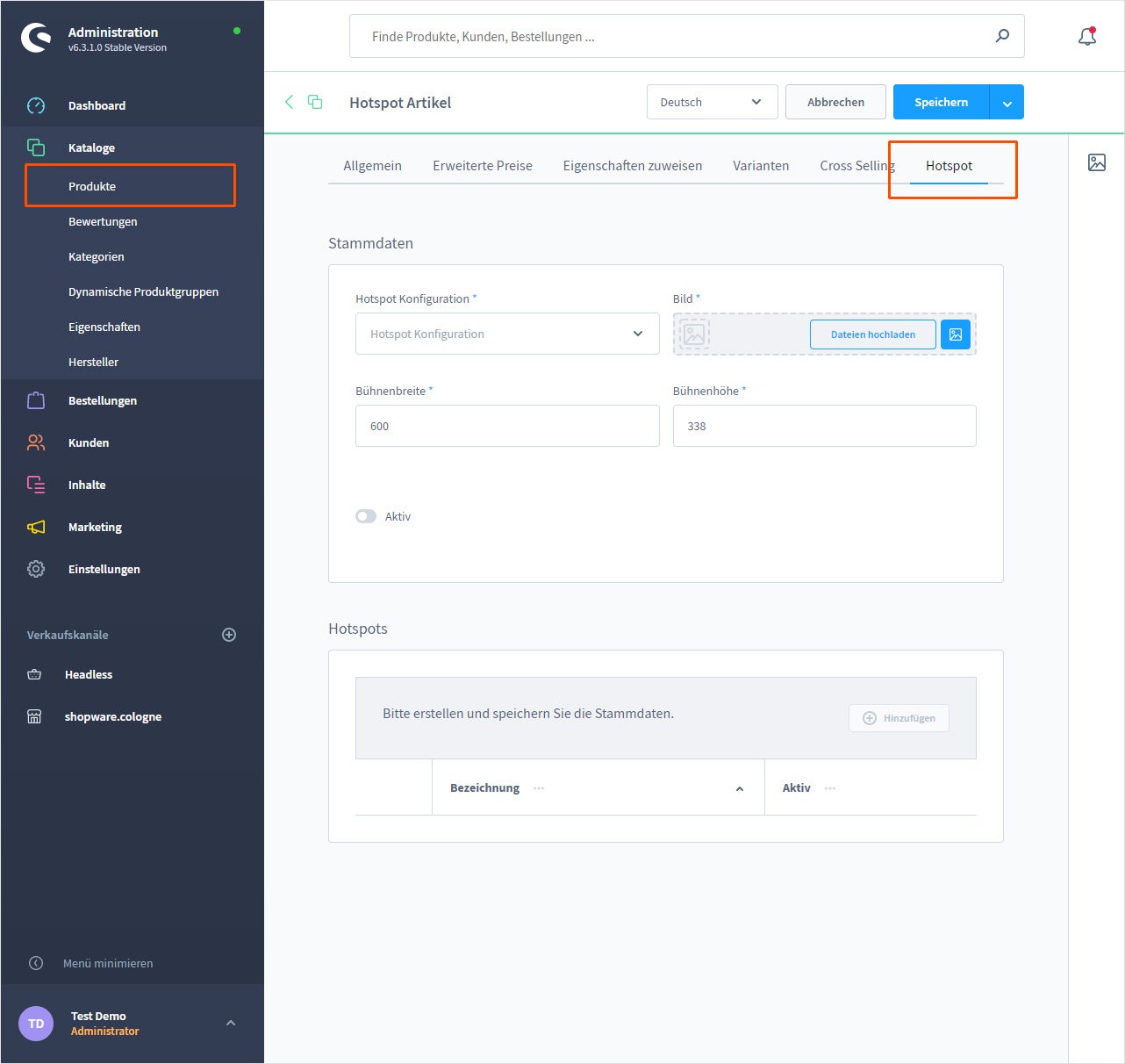Go back with the left chevron

pyautogui.click(x=289, y=102)
